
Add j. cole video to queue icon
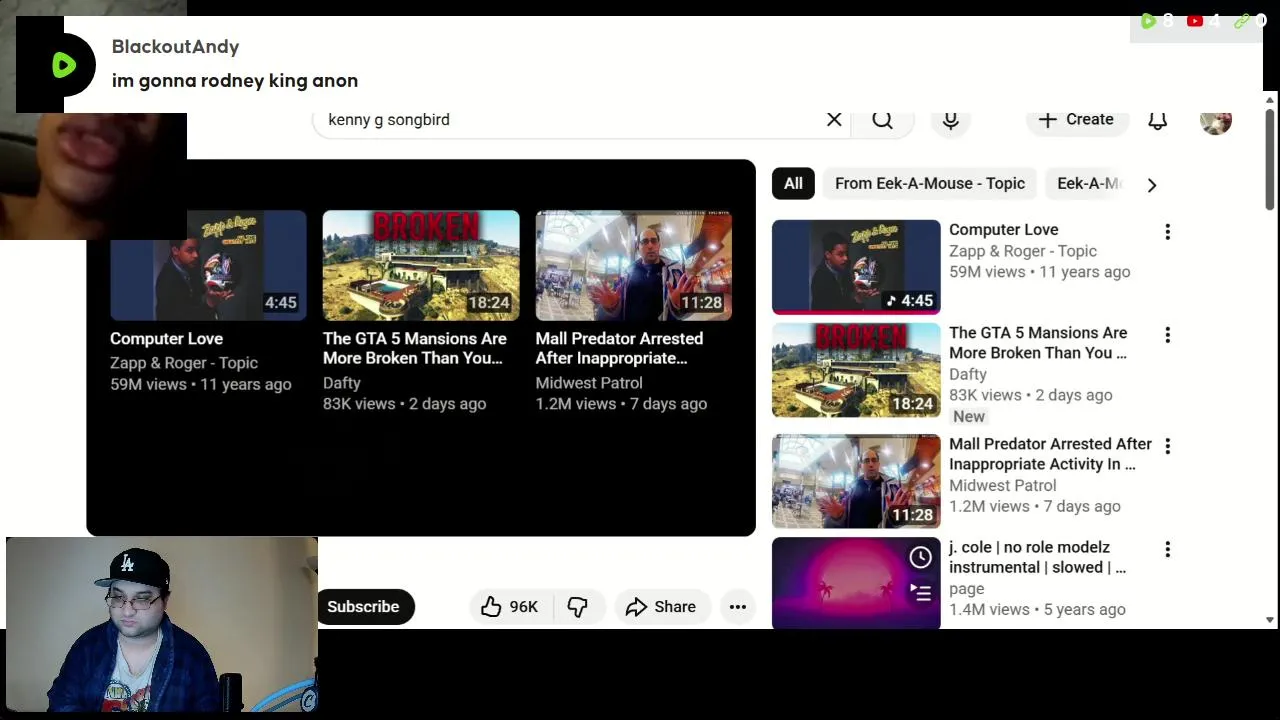[x=921, y=593]
